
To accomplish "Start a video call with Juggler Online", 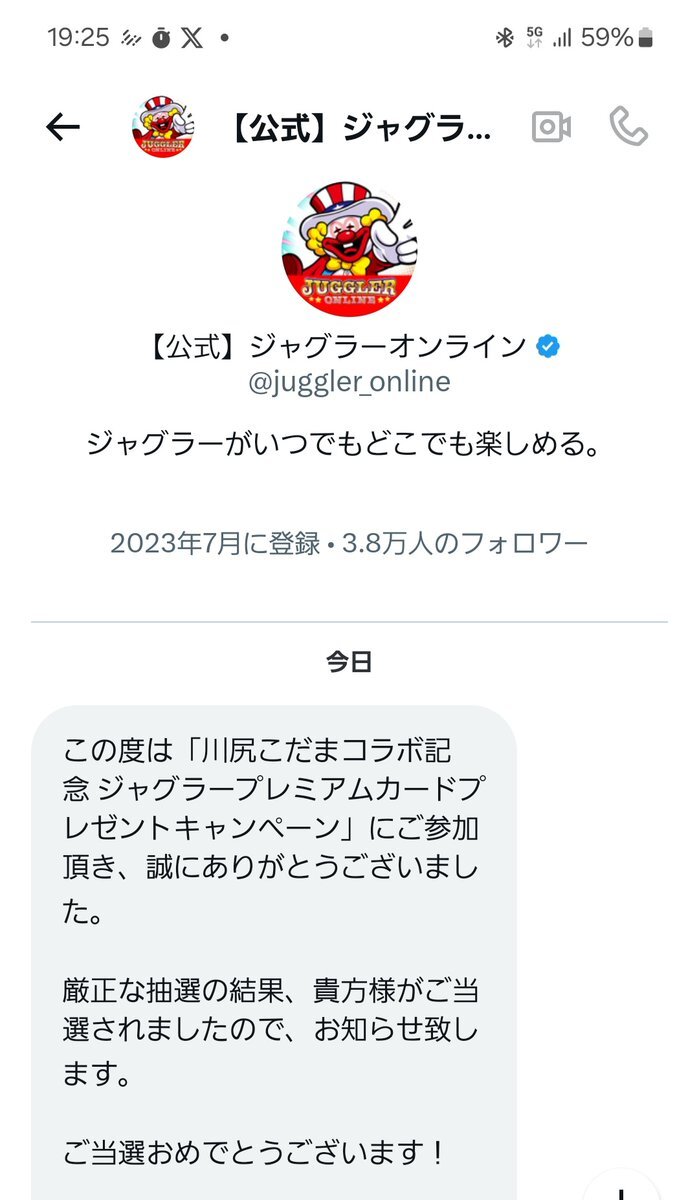I will click(551, 127).
